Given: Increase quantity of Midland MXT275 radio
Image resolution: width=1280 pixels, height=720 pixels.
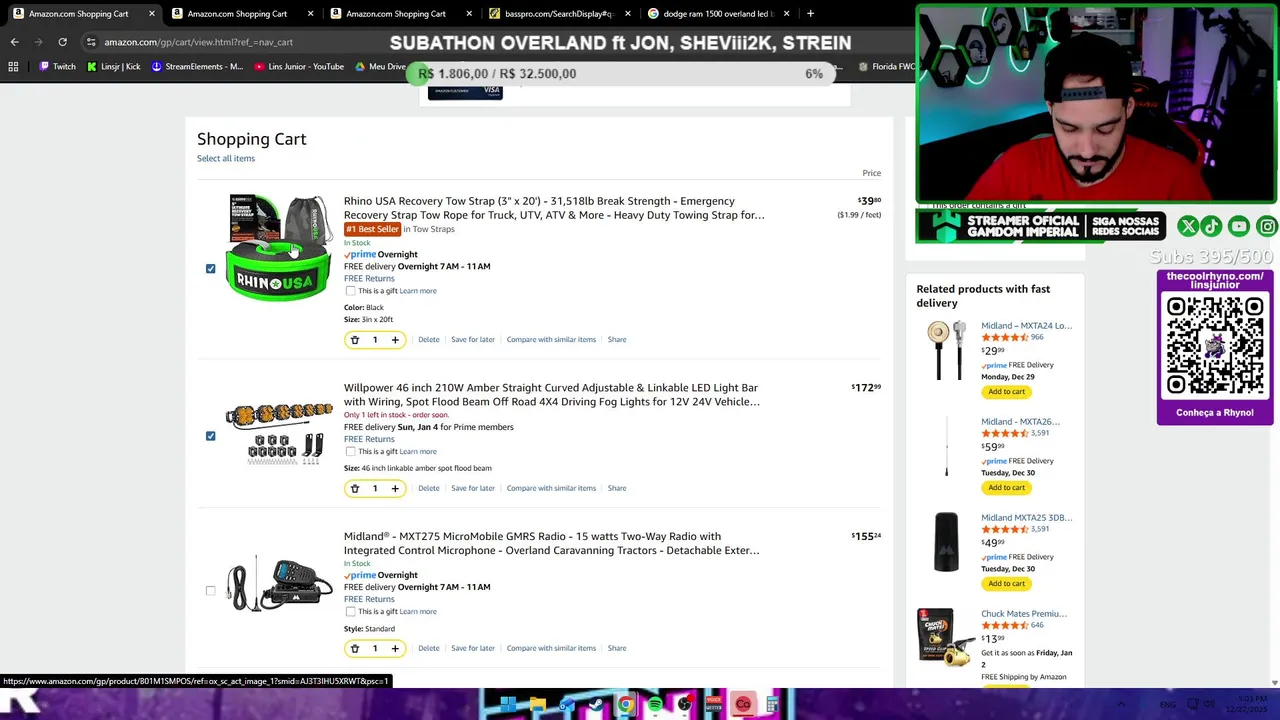Looking at the screenshot, I should click(x=395, y=649).
